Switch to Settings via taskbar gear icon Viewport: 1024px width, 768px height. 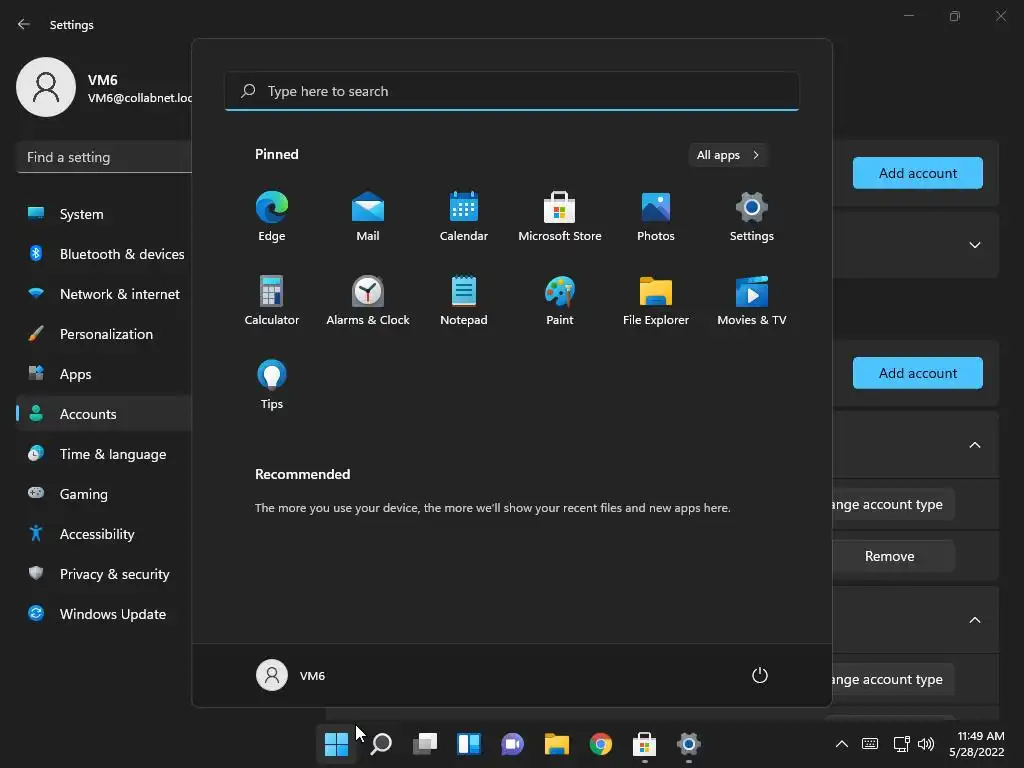click(x=688, y=744)
